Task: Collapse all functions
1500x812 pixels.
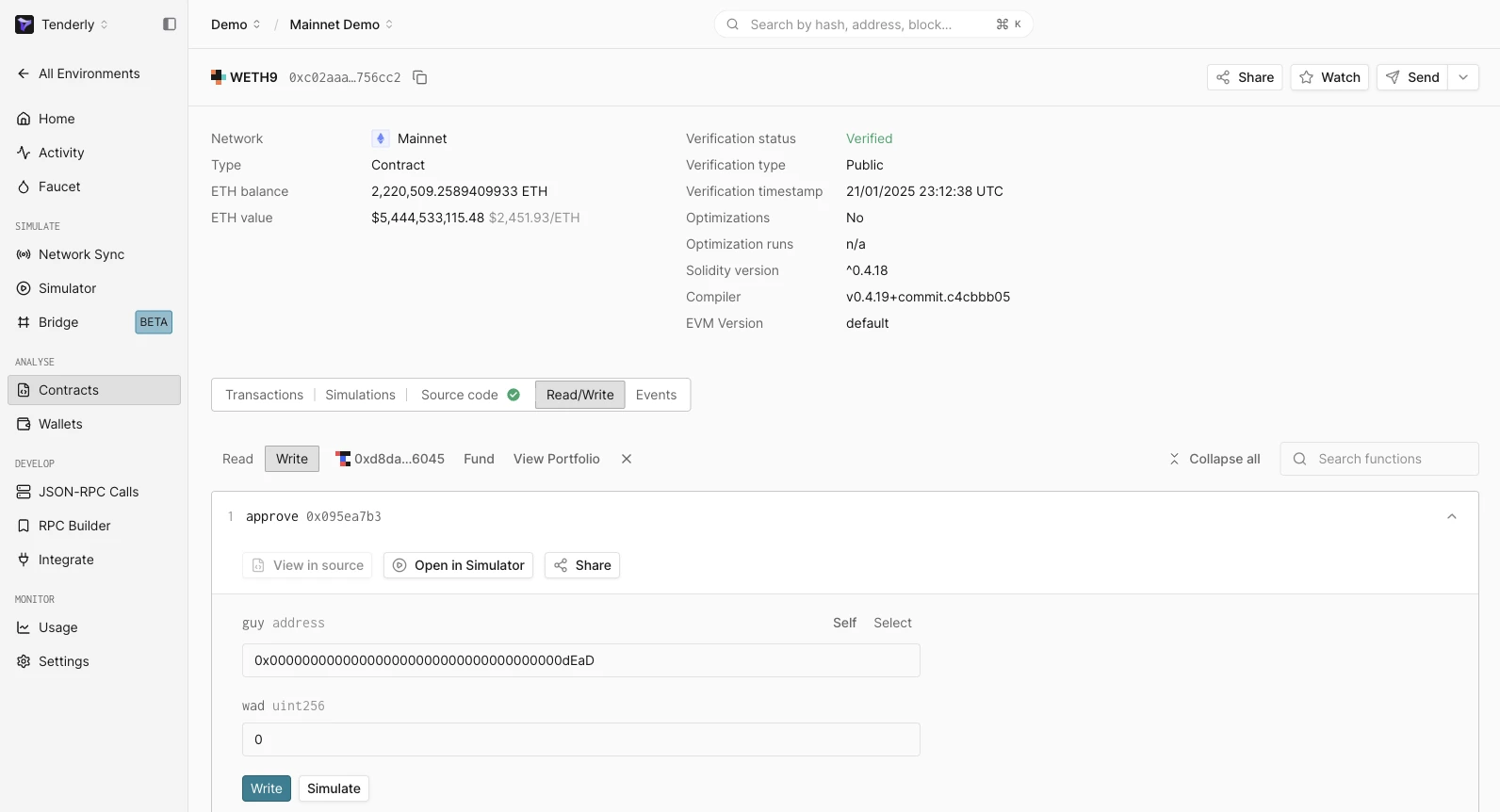Action: pos(1215,459)
